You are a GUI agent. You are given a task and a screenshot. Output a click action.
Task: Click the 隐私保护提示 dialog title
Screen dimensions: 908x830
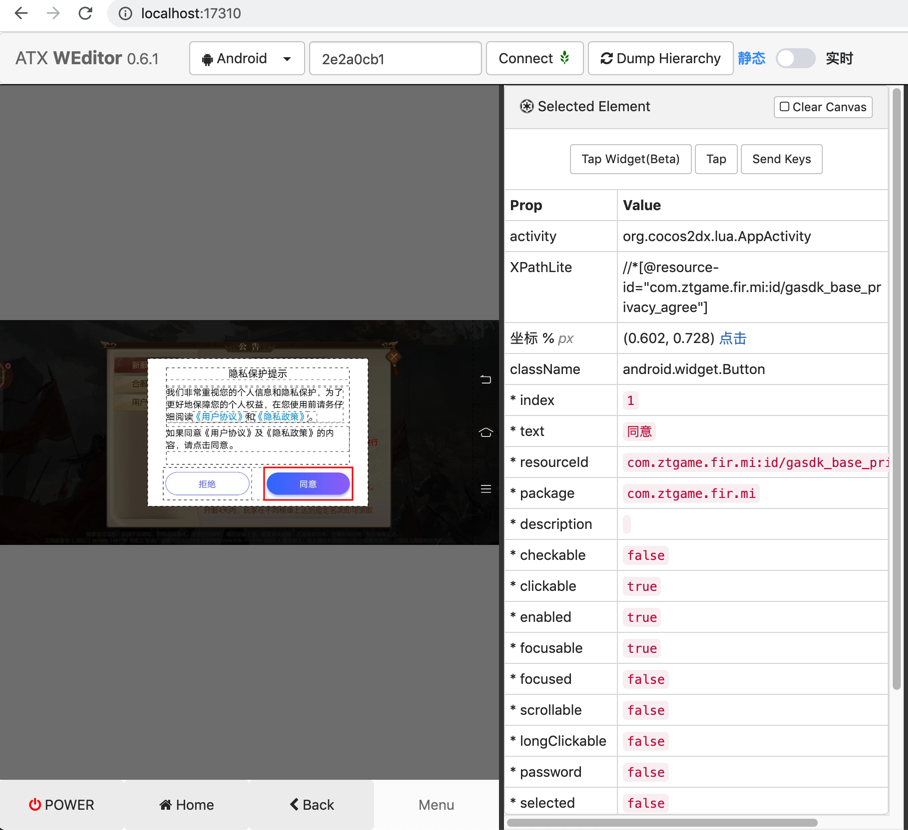pyautogui.click(x=258, y=374)
